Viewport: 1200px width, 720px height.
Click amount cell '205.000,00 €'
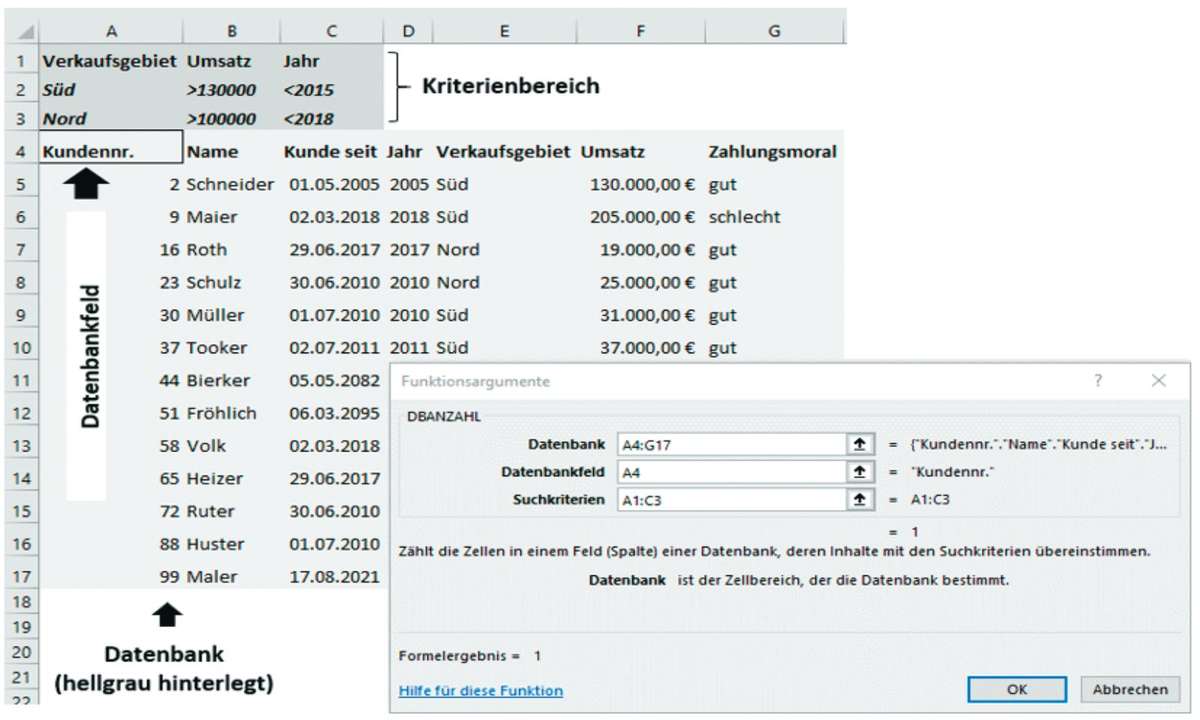640,217
